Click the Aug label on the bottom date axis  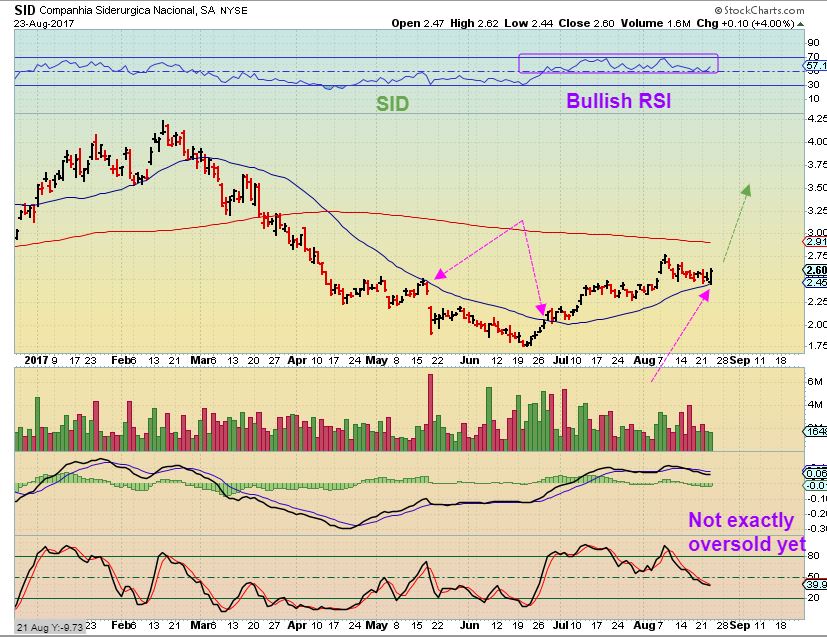[x=644, y=625]
